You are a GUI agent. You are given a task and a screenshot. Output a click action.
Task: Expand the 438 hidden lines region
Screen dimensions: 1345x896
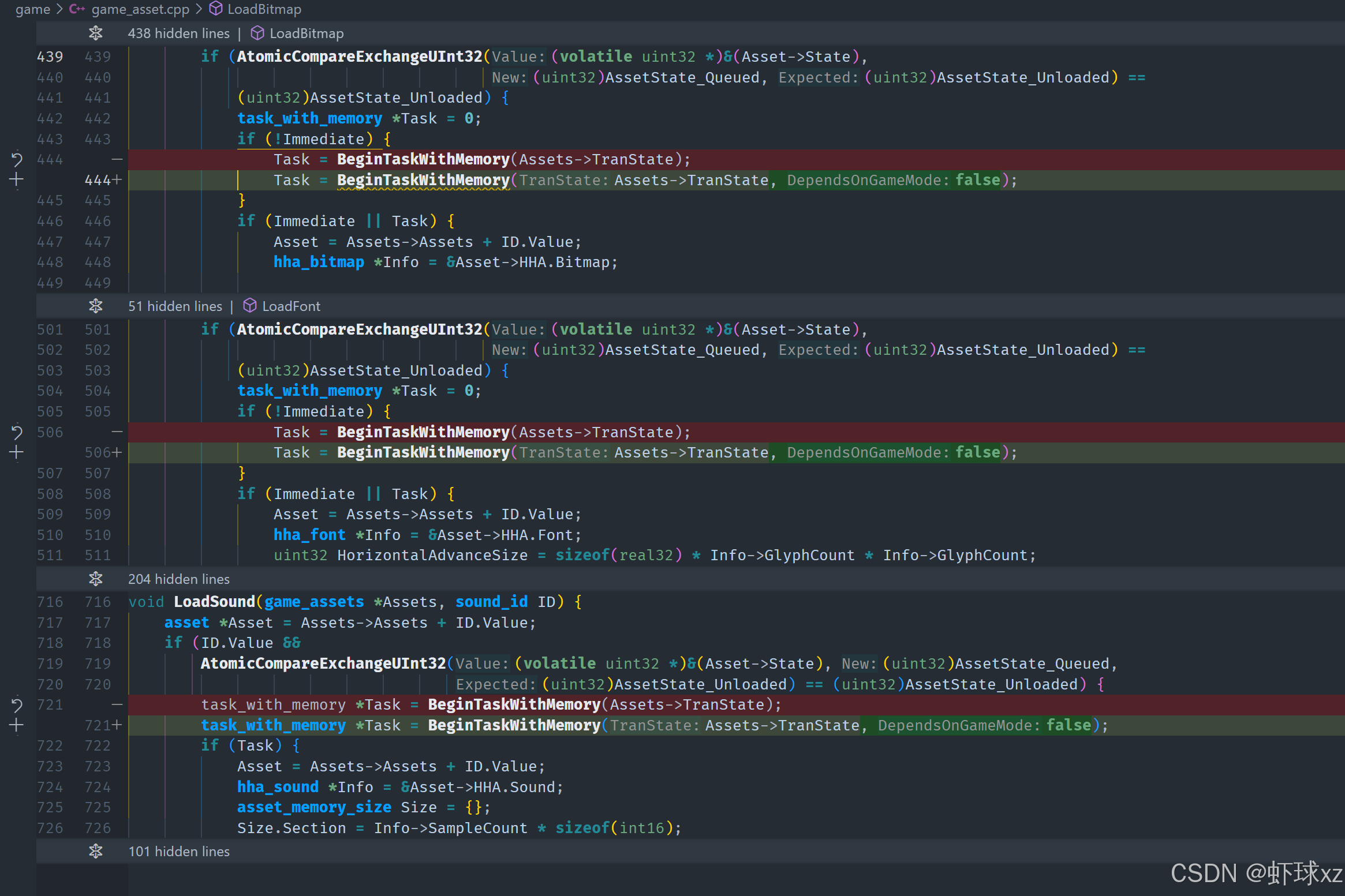(x=96, y=33)
